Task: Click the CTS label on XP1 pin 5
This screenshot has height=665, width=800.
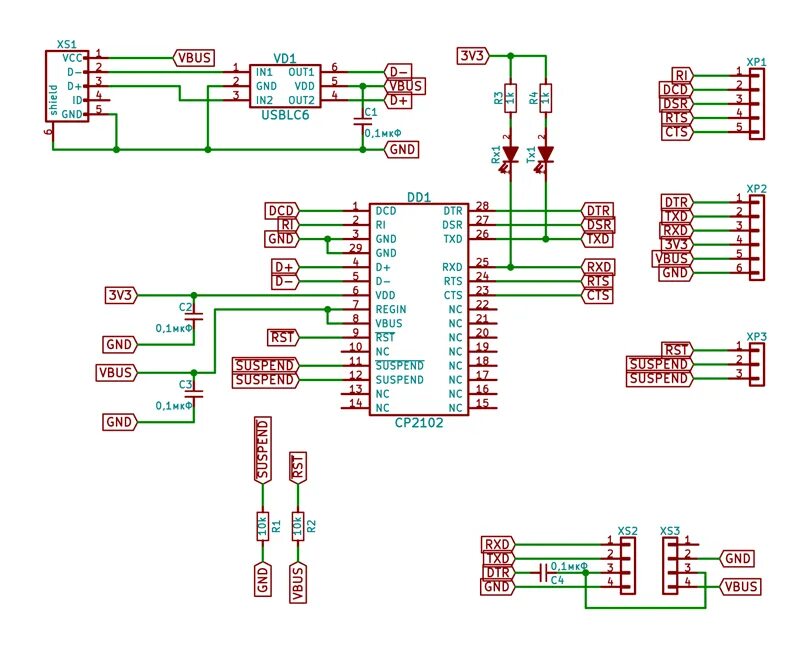Action: (677, 132)
